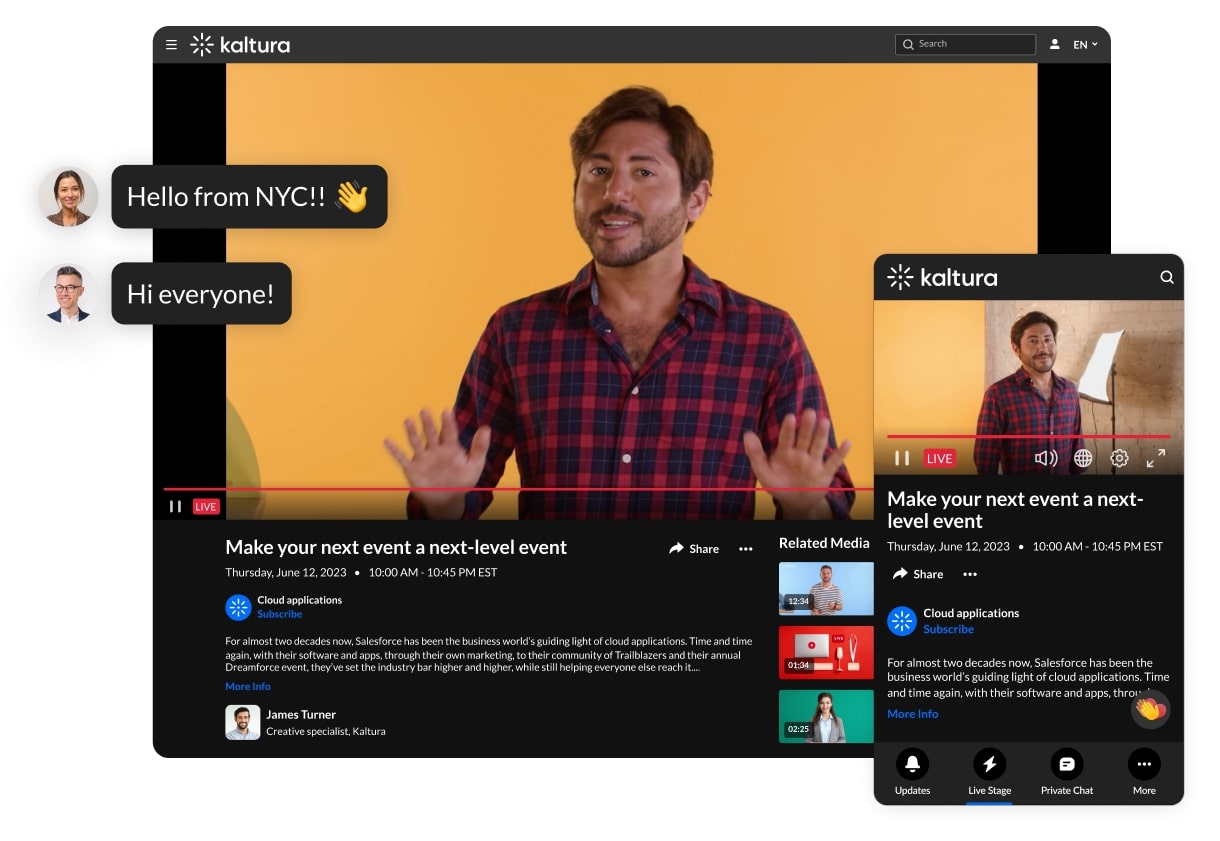Image resolution: width=1220 pixels, height=841 pixels.
Task: Pause the video in the mobile player
Action: click(x=900, y=458)
